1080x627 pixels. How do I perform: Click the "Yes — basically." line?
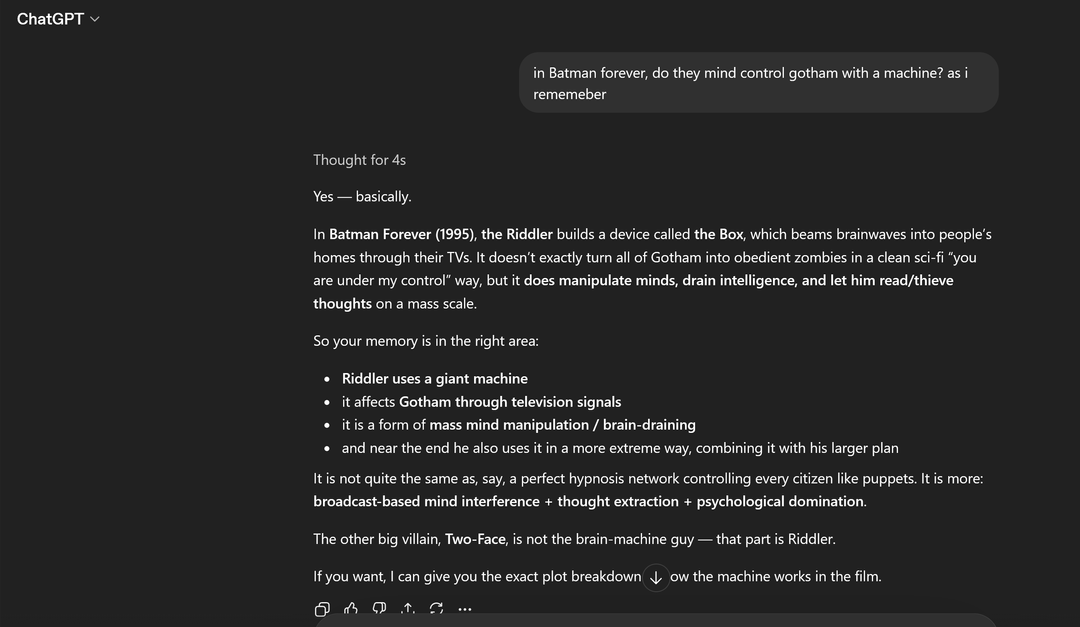coord(362,197)
